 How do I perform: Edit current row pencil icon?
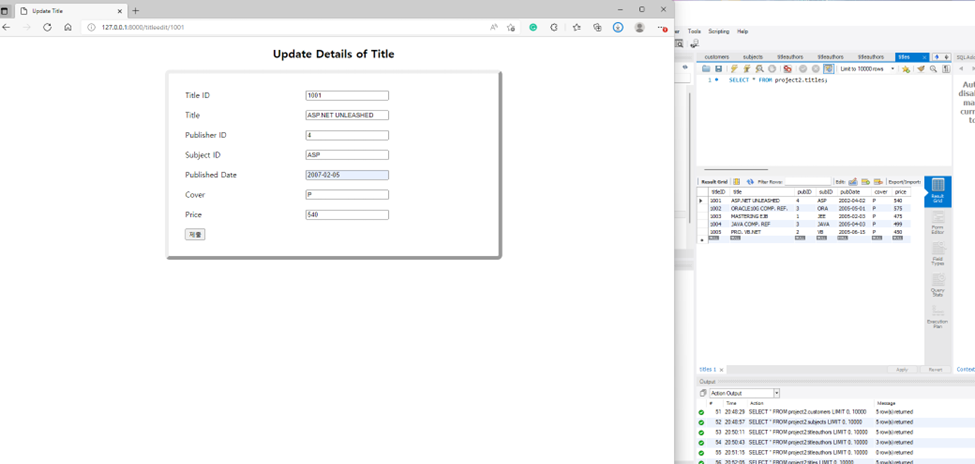tap(853, 182)
